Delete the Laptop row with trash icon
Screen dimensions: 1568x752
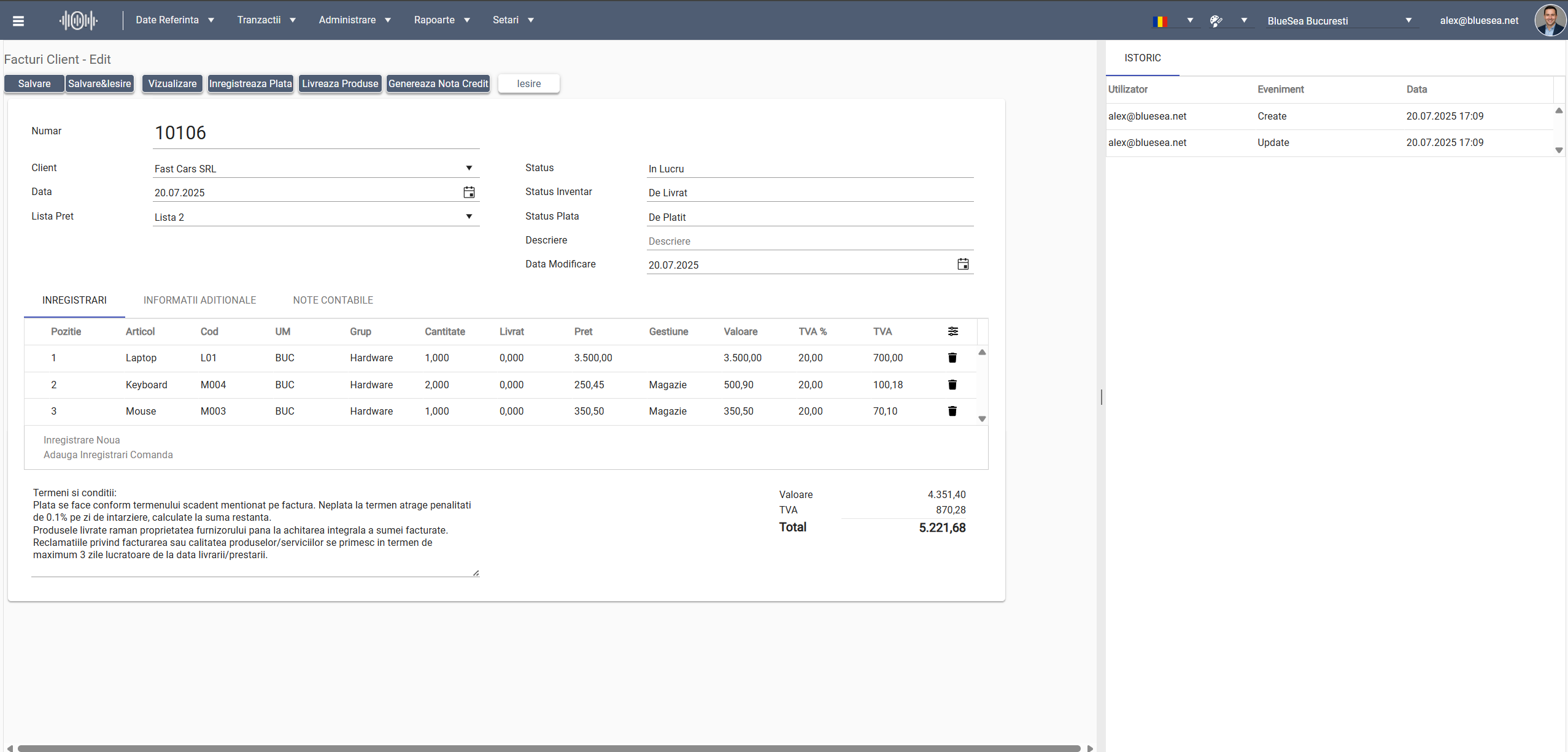click(952, 358)
